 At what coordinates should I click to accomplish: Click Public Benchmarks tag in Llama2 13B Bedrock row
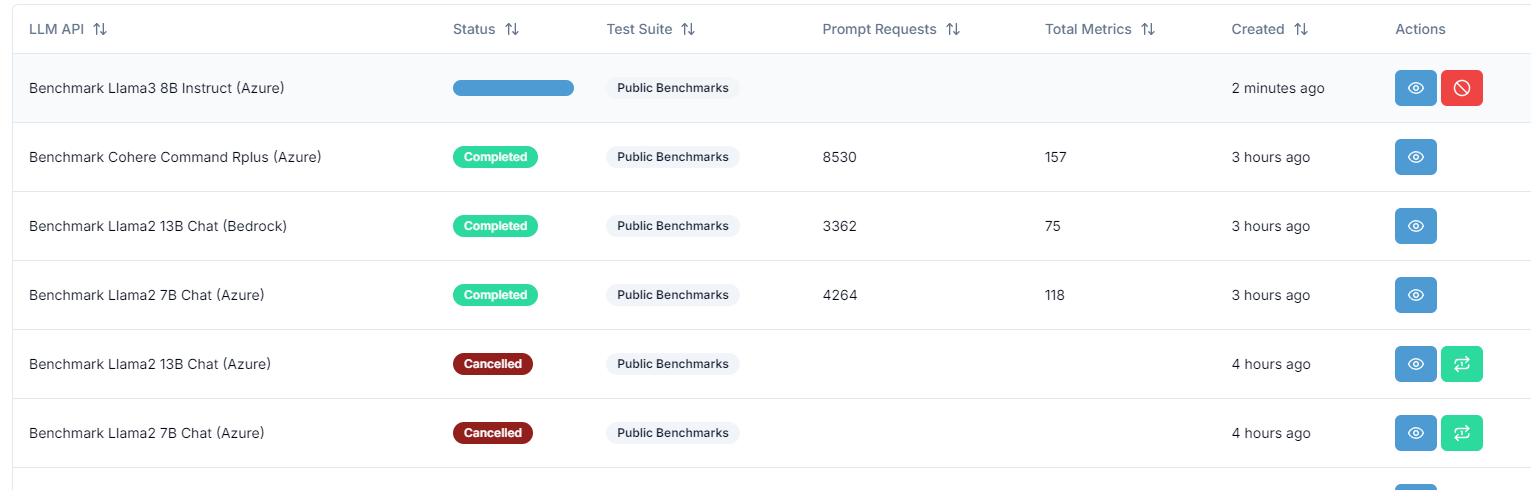pyautogui.click(x=673, y=226)
